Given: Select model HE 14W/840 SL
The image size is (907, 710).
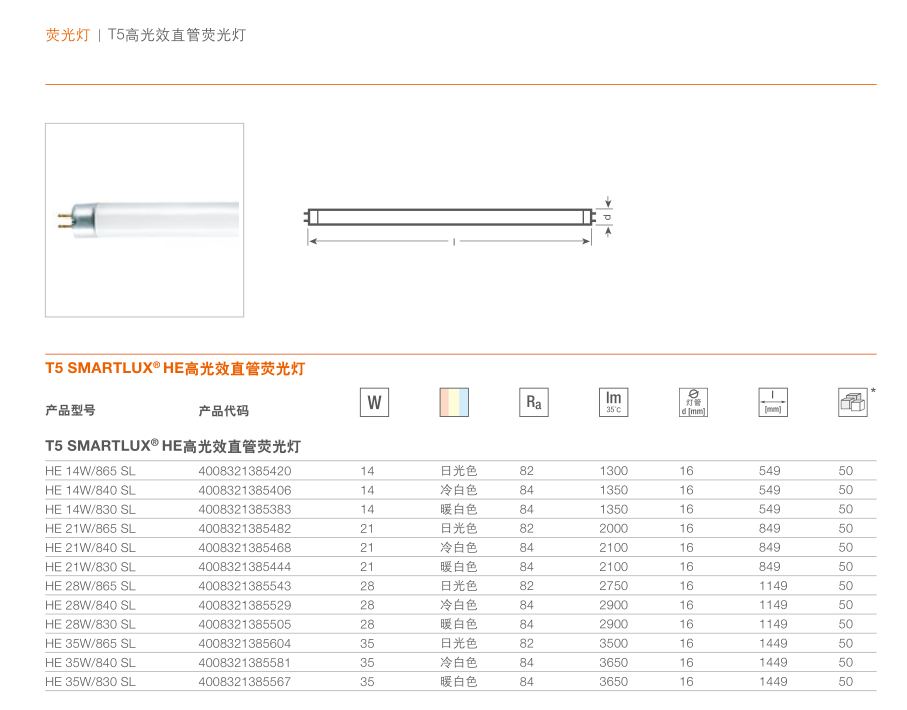Looking at the screenshot, I should pyautogui.click(x=90, y=490).
